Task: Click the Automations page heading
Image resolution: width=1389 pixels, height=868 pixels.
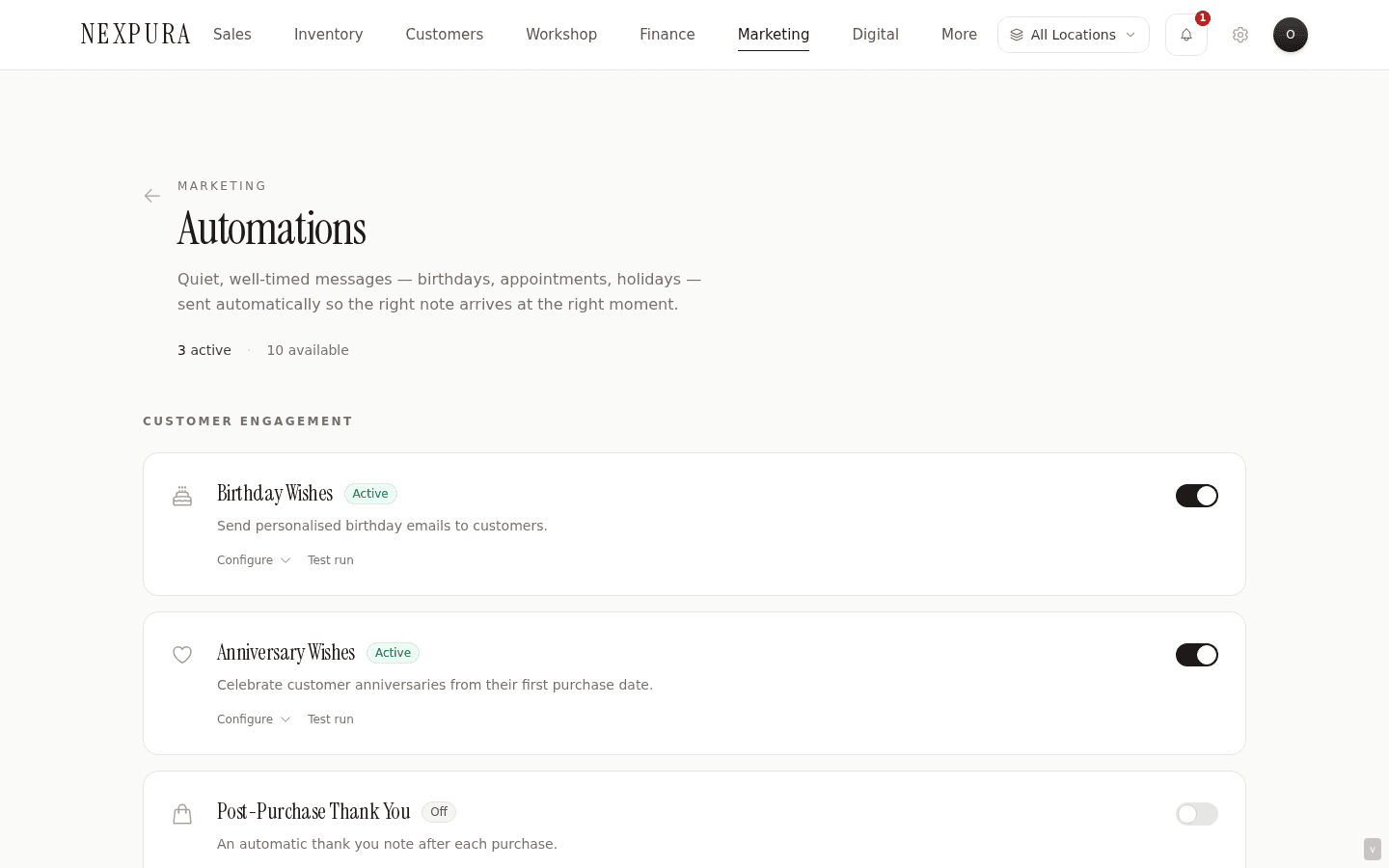Action: tap(272, 230)
